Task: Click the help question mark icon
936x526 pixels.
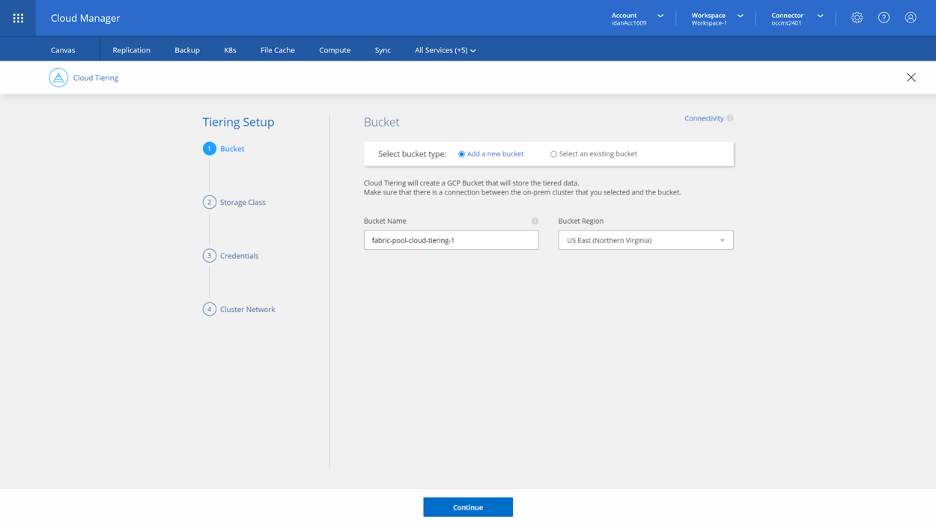Action: click(x=884, y=18)
